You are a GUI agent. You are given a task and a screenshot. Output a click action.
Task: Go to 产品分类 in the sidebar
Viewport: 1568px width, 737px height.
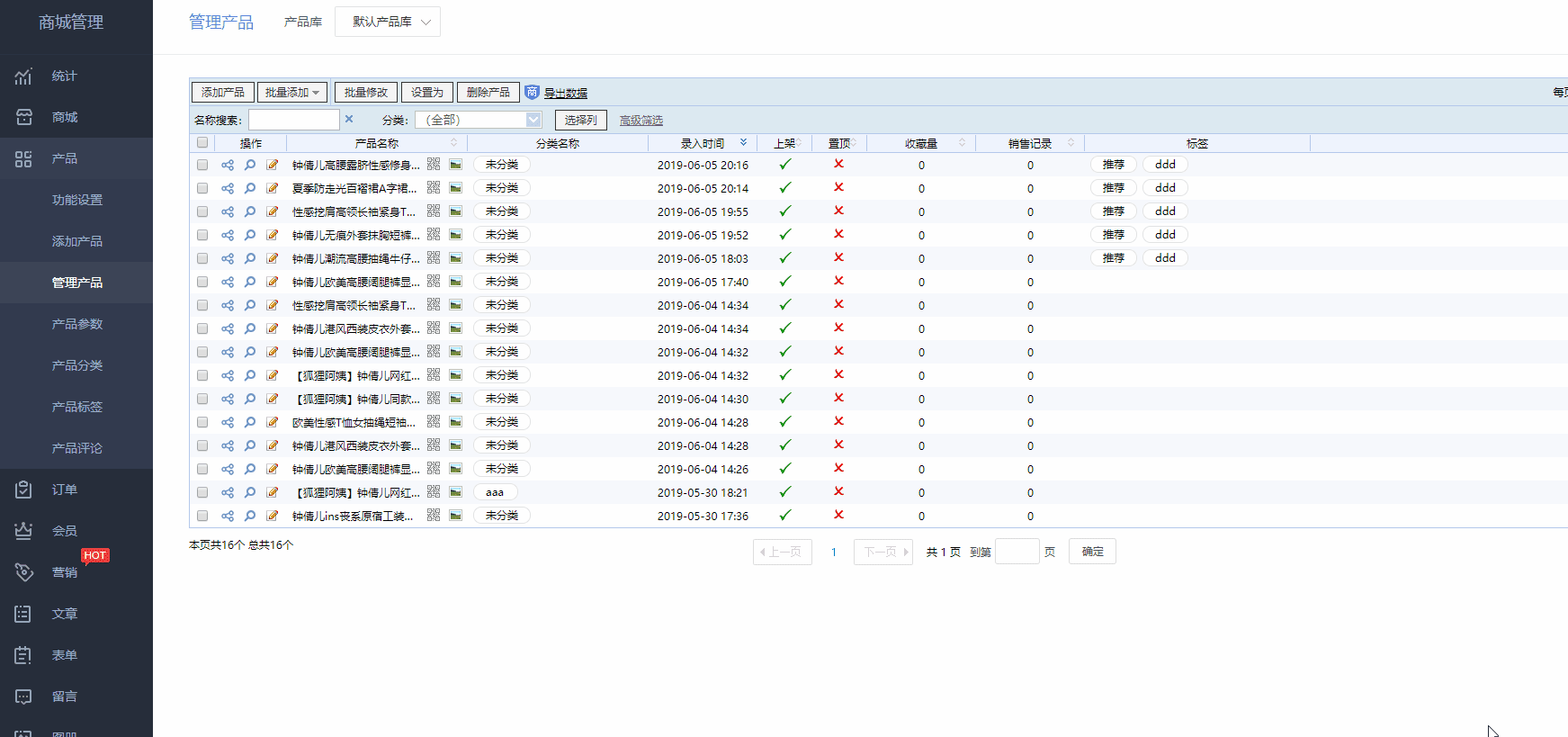[77, 365]
